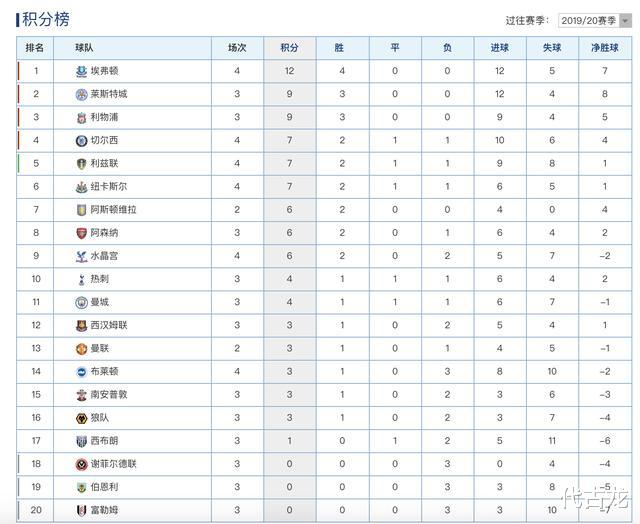This screenshot has width=640, height=524.
Task: Sort by the 进球 column header
Action: pos(500,48)
